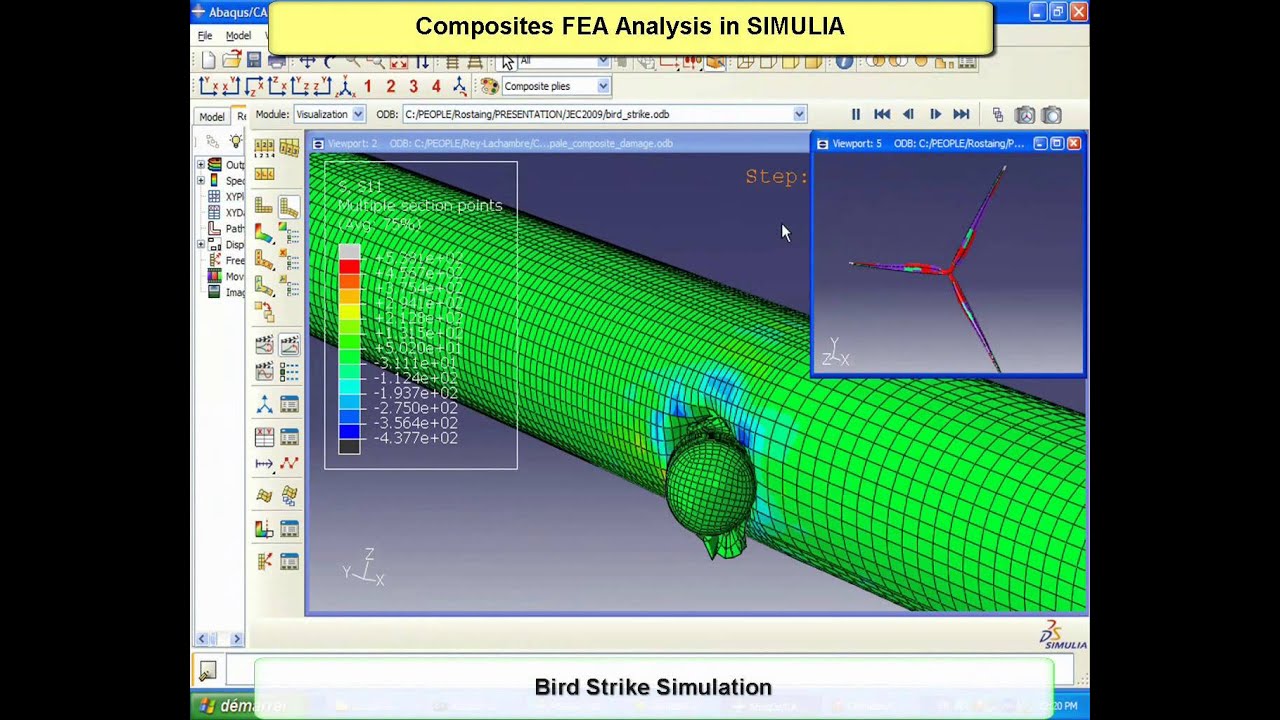
Task: Expand the Spectrums tree node
Action: [x=200, y=181]
